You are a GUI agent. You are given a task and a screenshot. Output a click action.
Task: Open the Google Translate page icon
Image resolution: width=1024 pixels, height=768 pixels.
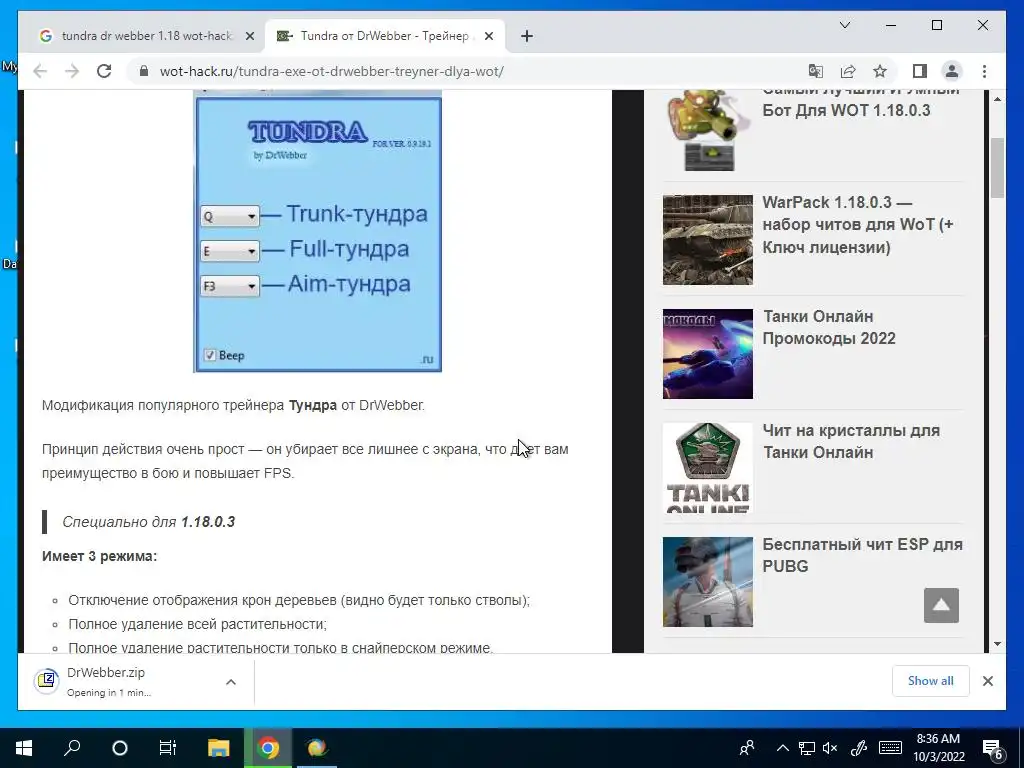(x=816, y=71)
